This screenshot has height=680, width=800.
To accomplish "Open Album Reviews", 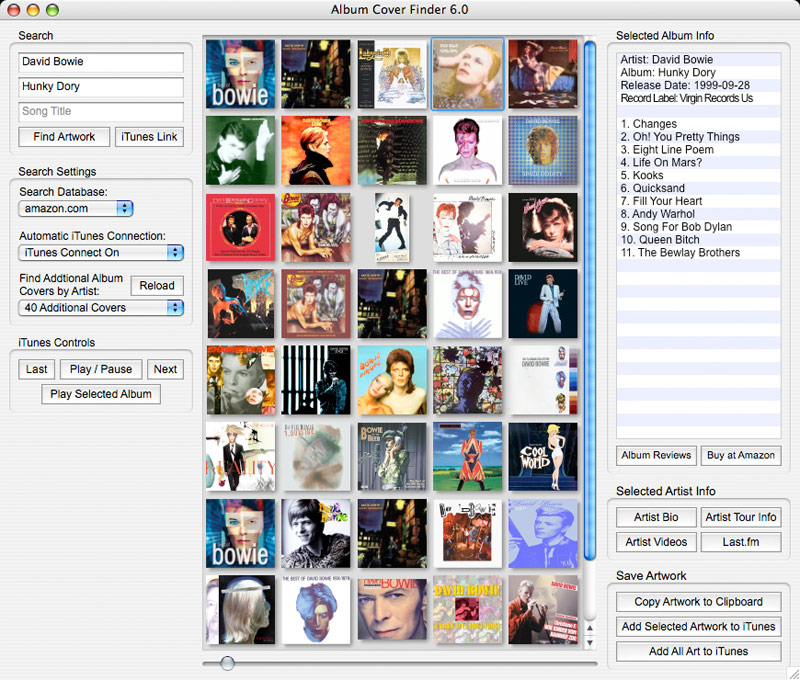I will [656, 455].
